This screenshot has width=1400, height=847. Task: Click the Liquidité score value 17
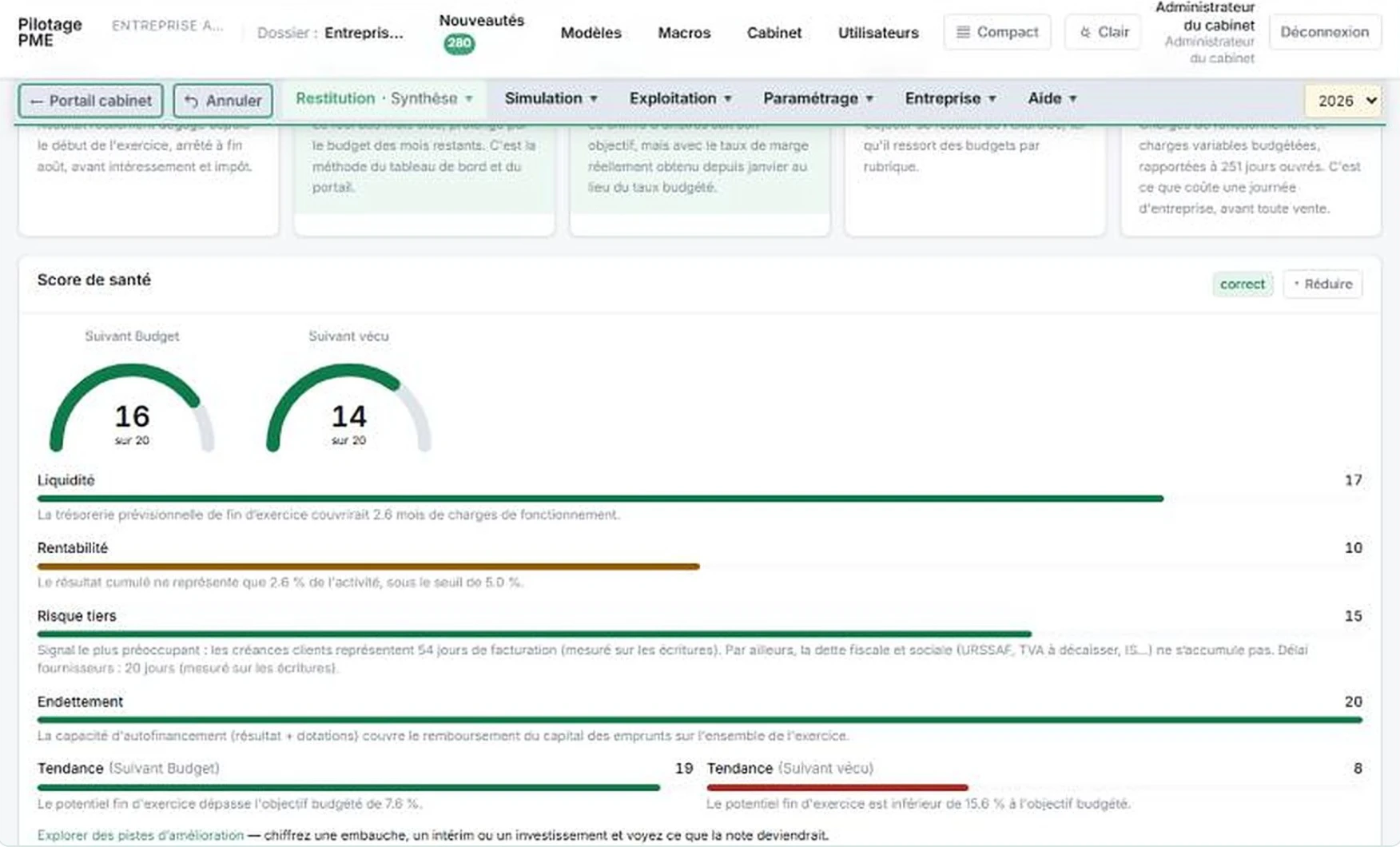pos(1353,480)
